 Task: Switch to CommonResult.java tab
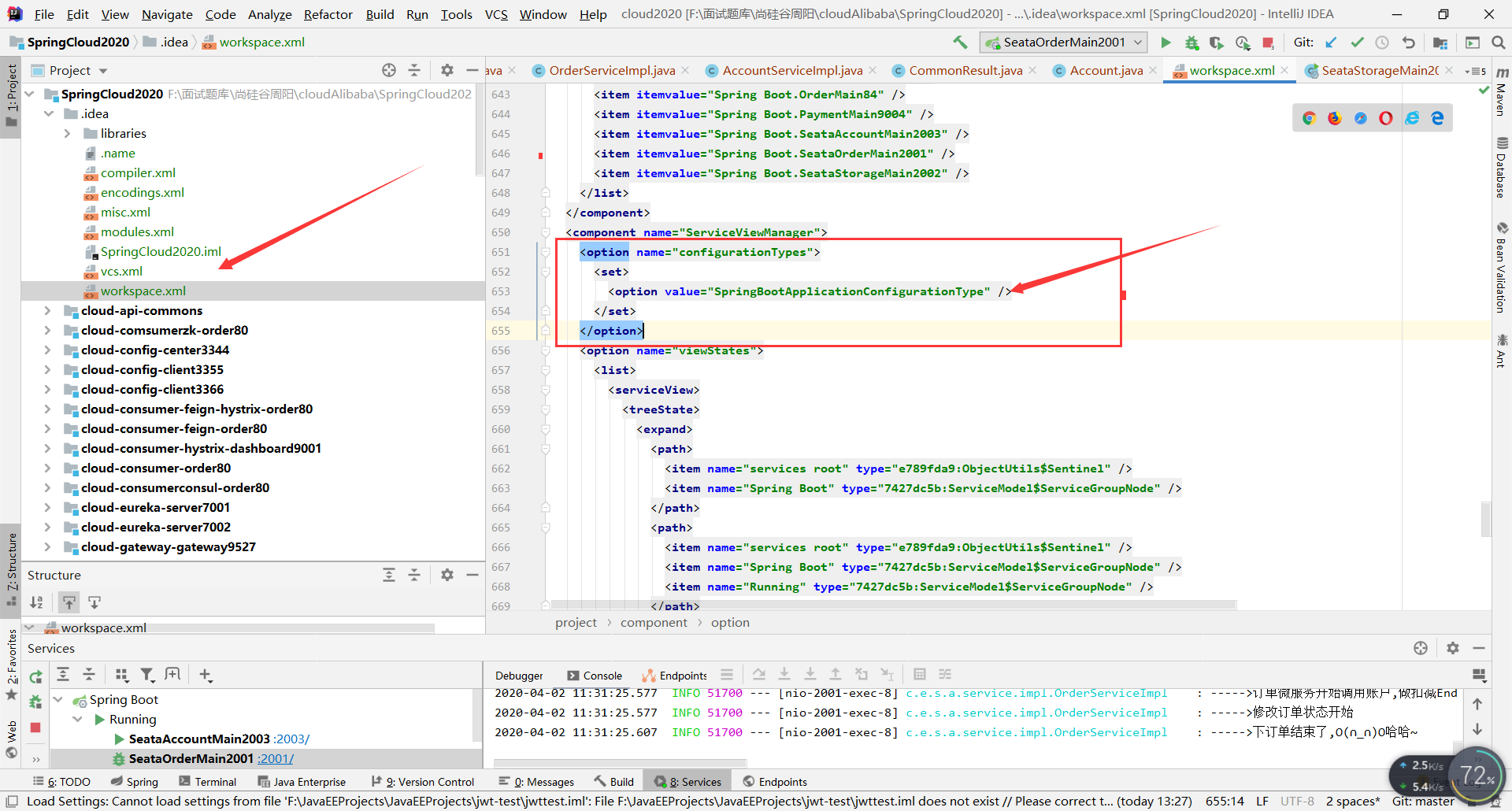tap(965, 70)
